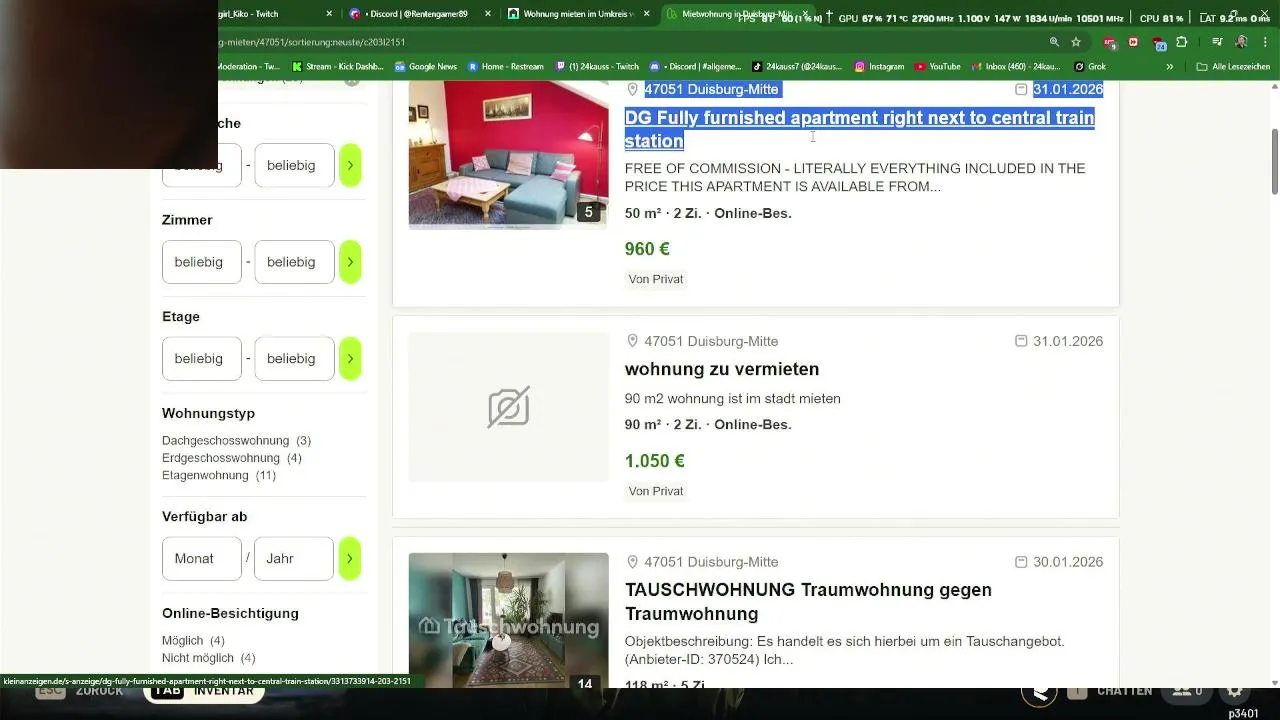
Task: Open Home - Restream bookmark
Action: pyautogui.click(x=506, y=66)
